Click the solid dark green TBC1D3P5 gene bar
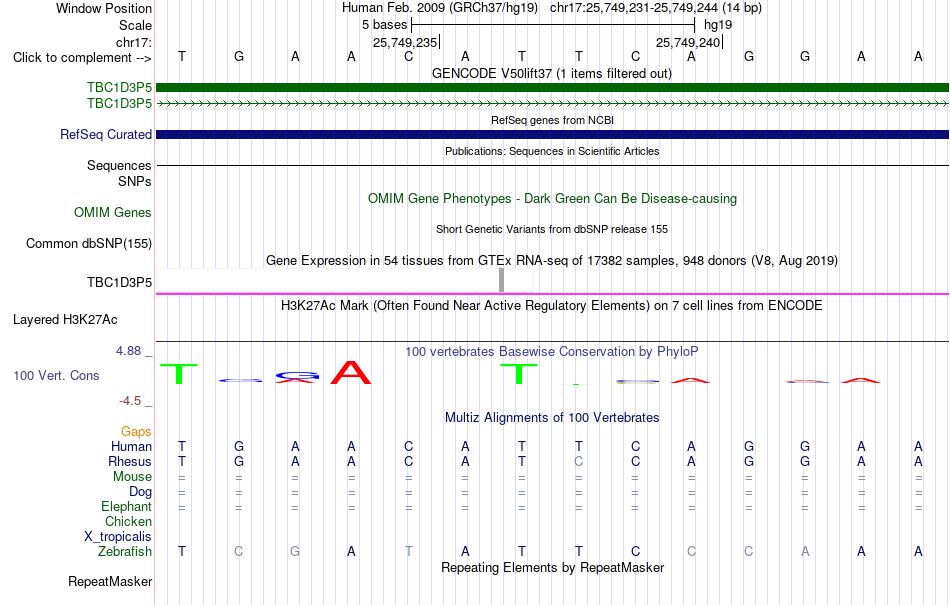950x605 pixels. [x=552, y=88]
